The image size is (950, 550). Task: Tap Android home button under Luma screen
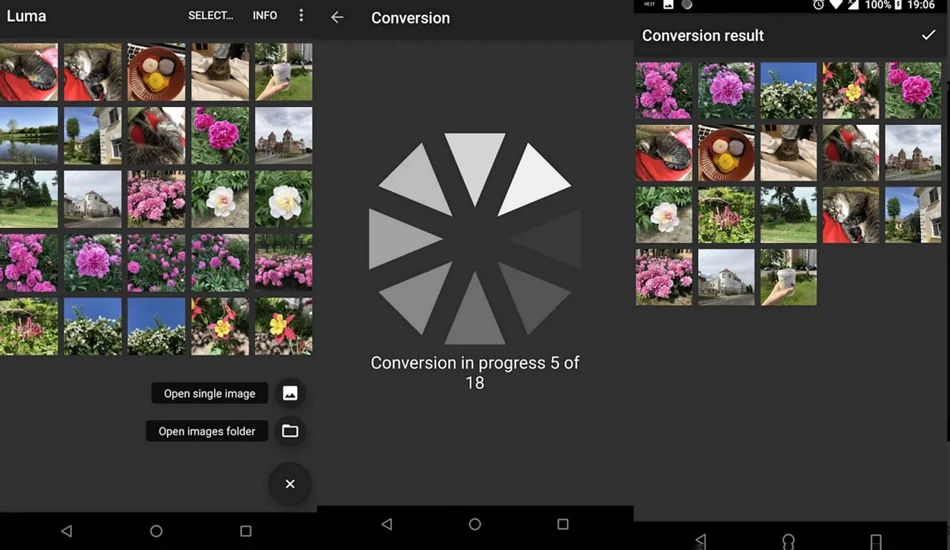point(156,531)
